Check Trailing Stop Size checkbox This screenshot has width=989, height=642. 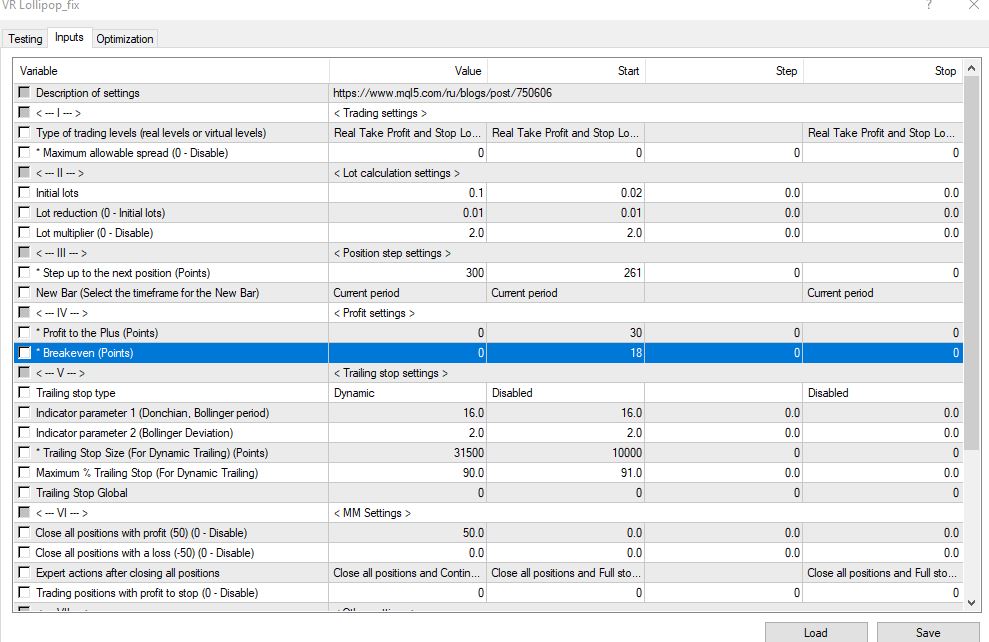coord(24,452)
